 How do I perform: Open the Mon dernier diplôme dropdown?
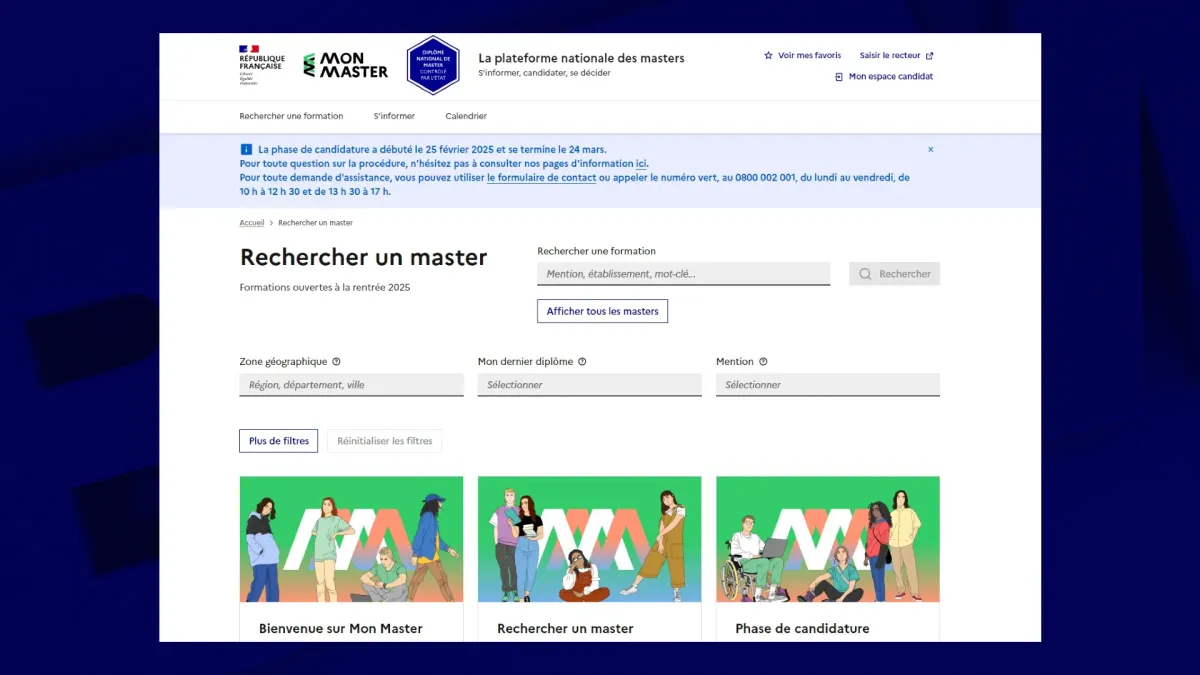pos(589,385)
